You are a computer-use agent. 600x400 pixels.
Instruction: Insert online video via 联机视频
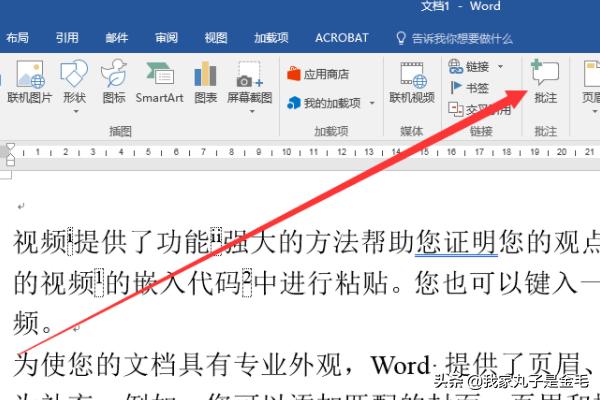(412, 82)
